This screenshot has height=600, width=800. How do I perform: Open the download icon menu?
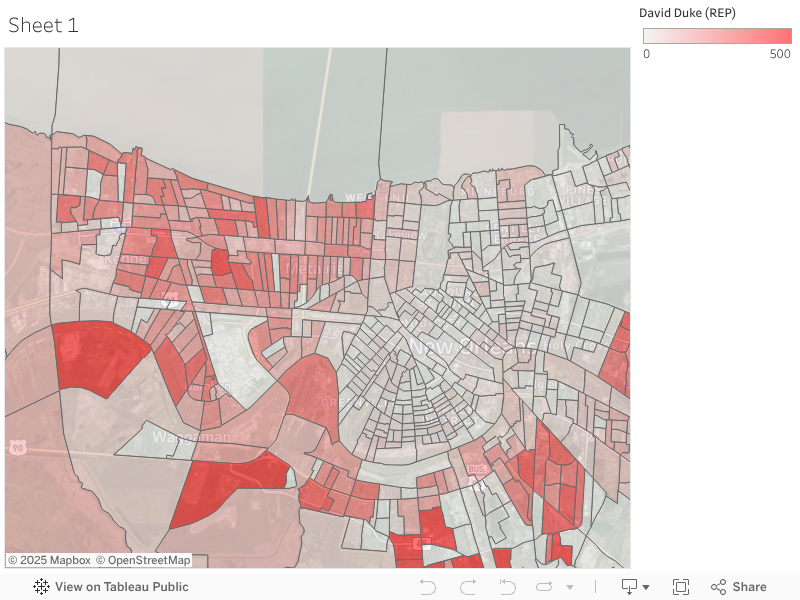[630, 587]
